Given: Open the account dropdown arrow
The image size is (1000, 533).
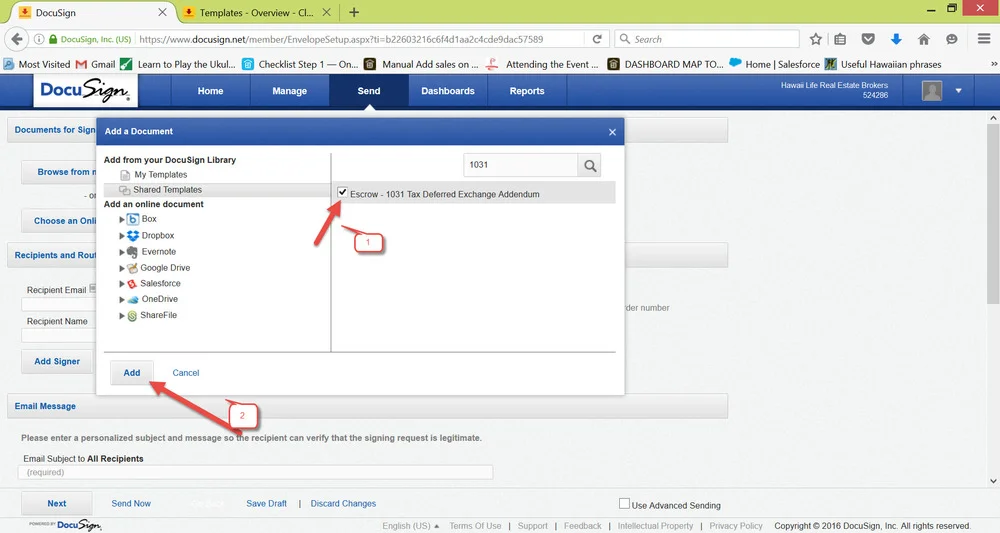Looking at the screenshot, I should tap(958, 91).
